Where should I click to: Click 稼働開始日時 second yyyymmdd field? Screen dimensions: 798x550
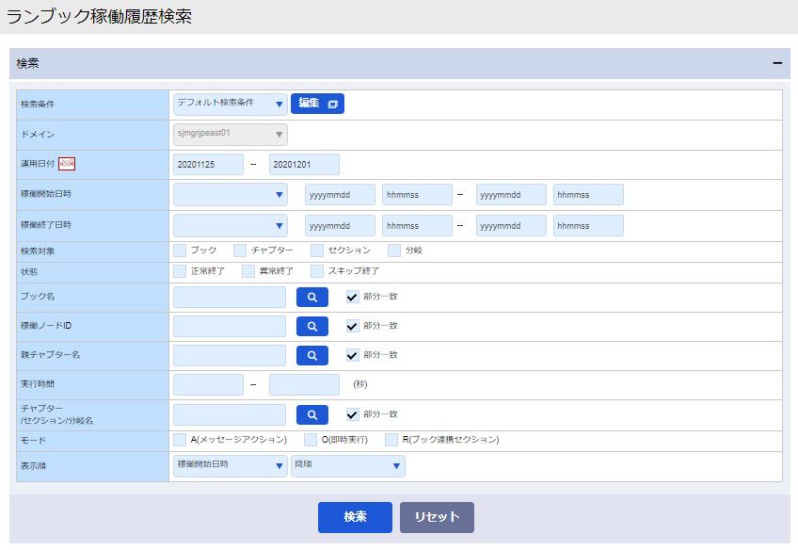511,195
